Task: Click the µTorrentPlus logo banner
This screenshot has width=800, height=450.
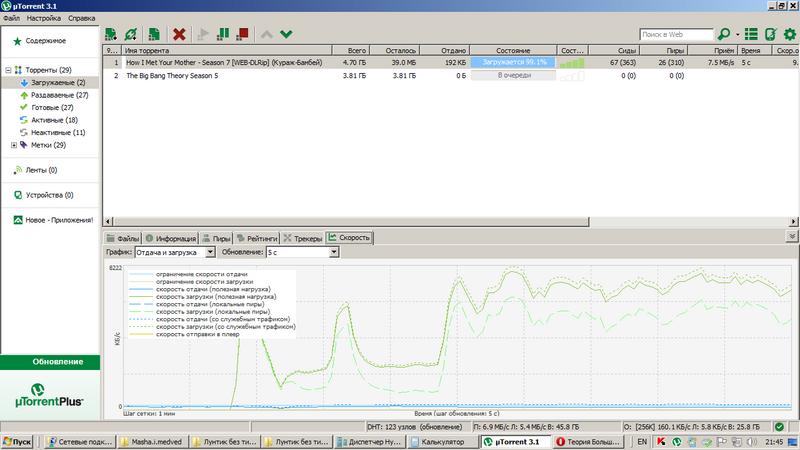Action: coord(49,395)
